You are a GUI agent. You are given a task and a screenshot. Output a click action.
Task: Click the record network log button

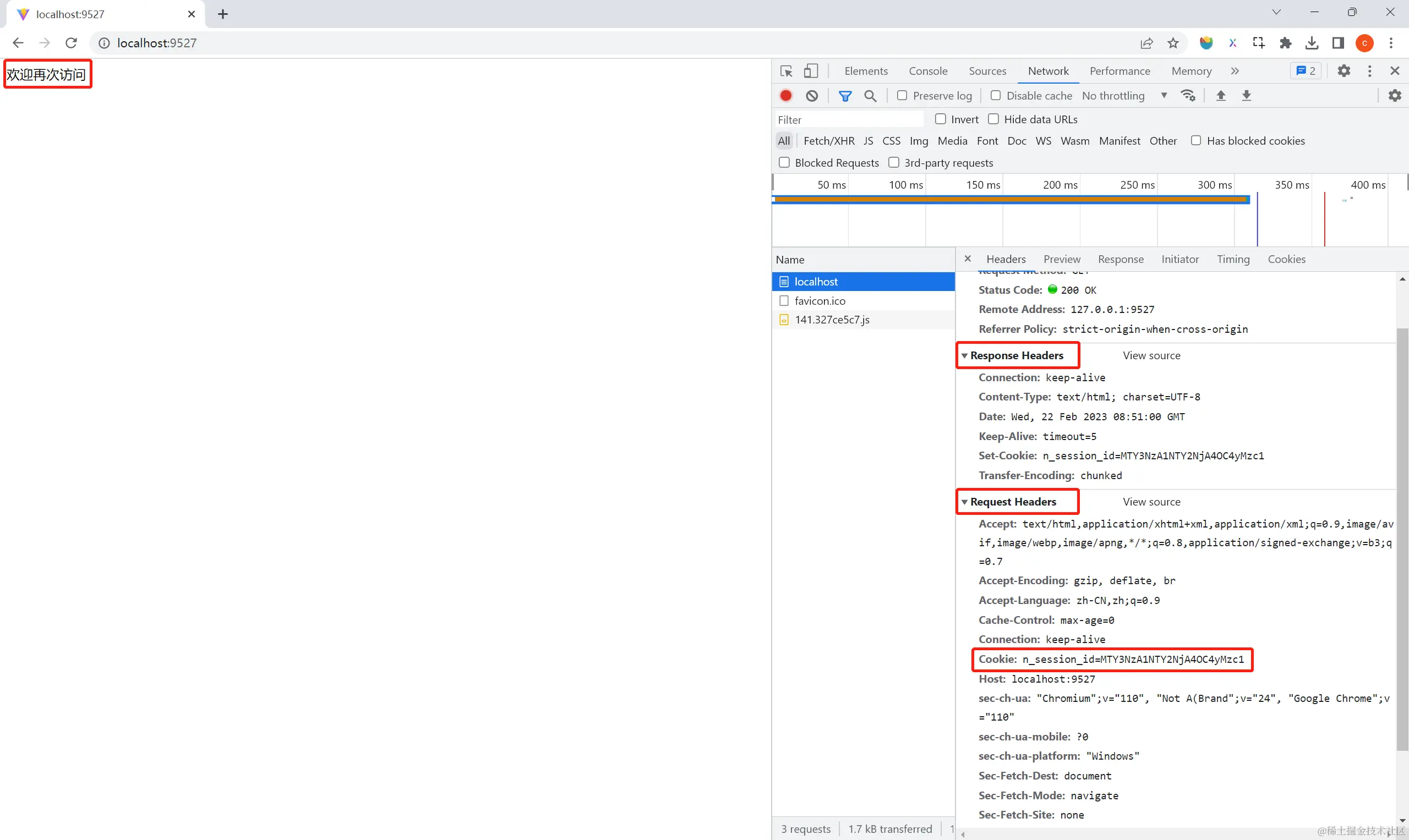(x=785, y=96)
